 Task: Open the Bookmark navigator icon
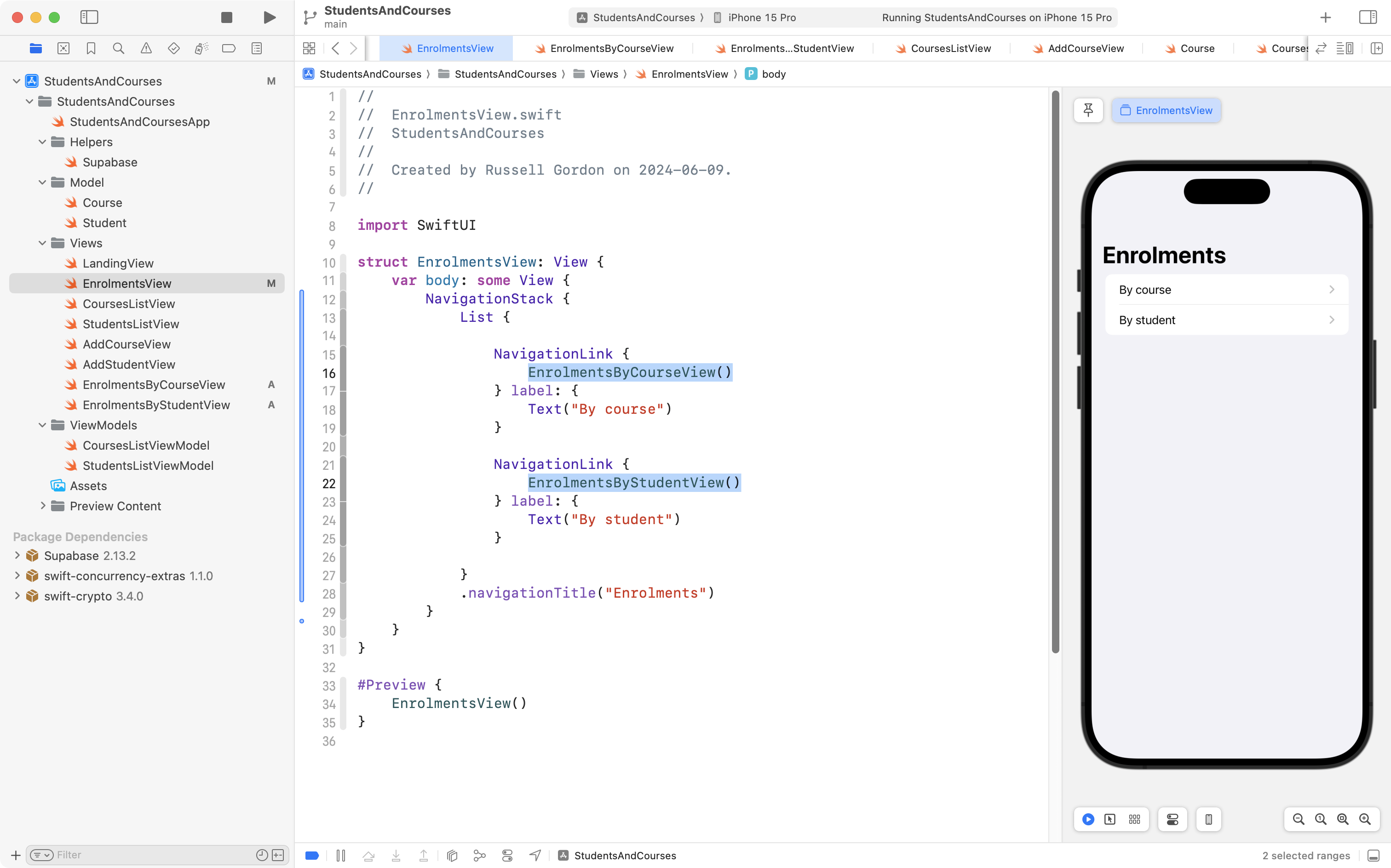[x=91, y=48]
